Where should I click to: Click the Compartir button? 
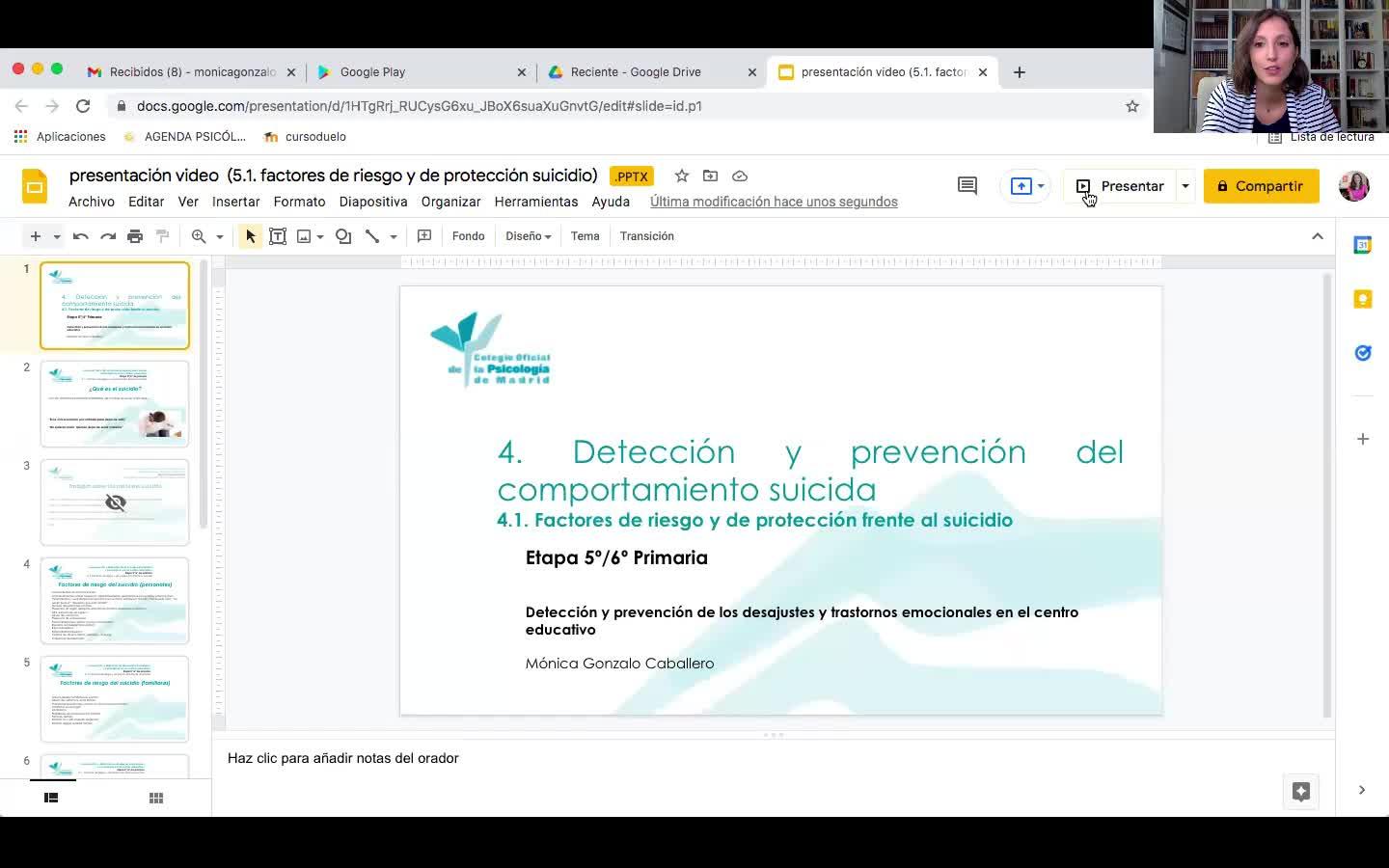click(1262, 186)
